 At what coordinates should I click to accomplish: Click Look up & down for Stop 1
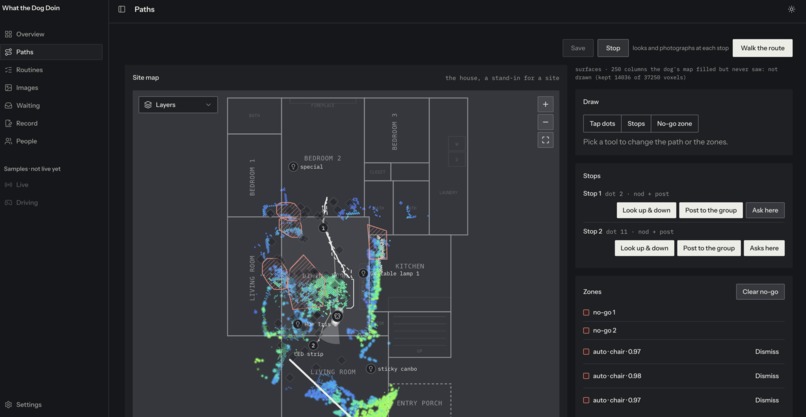tap(646, 210)
